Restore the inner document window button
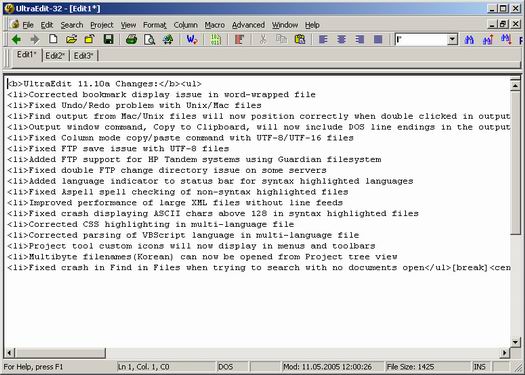 coord(503,24)
